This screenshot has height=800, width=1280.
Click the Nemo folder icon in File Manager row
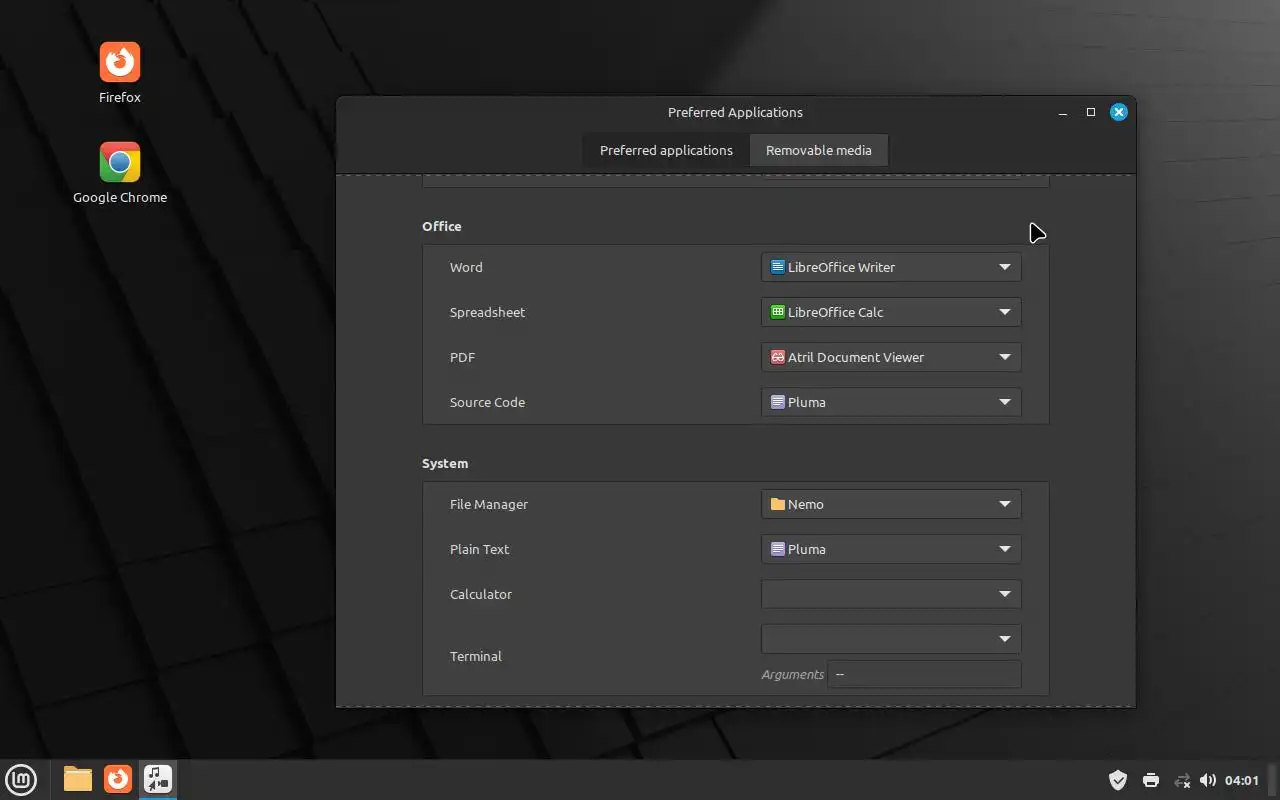click(x=777, y=504)
